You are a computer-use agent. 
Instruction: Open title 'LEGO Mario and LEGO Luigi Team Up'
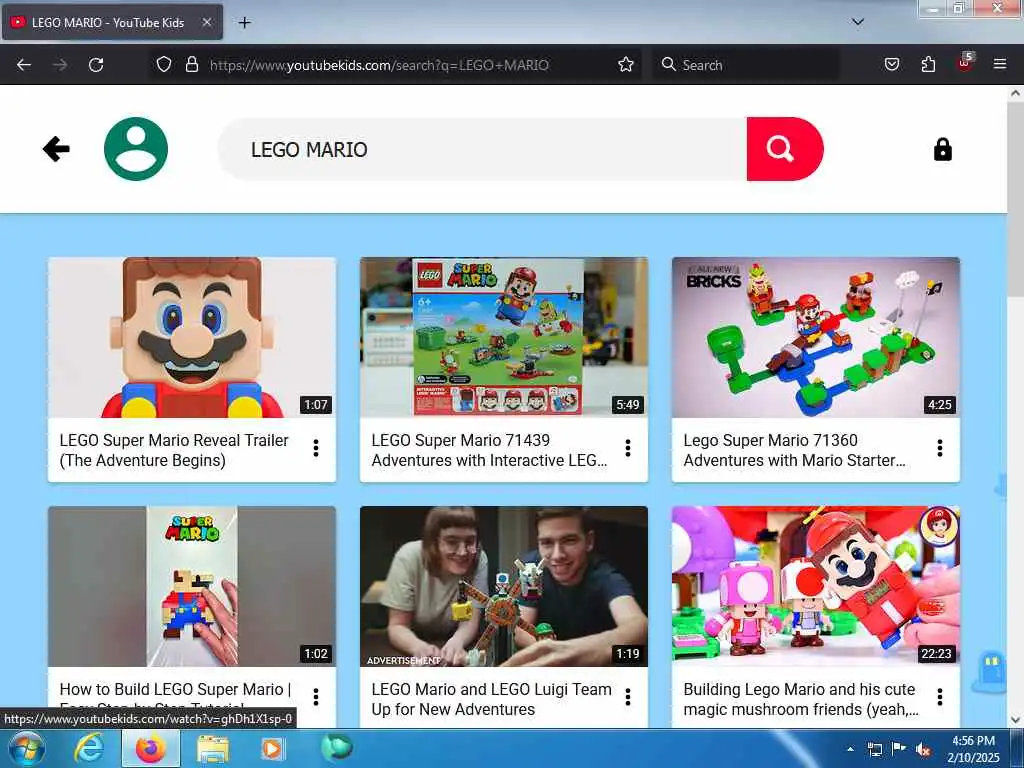click(491, 699)
